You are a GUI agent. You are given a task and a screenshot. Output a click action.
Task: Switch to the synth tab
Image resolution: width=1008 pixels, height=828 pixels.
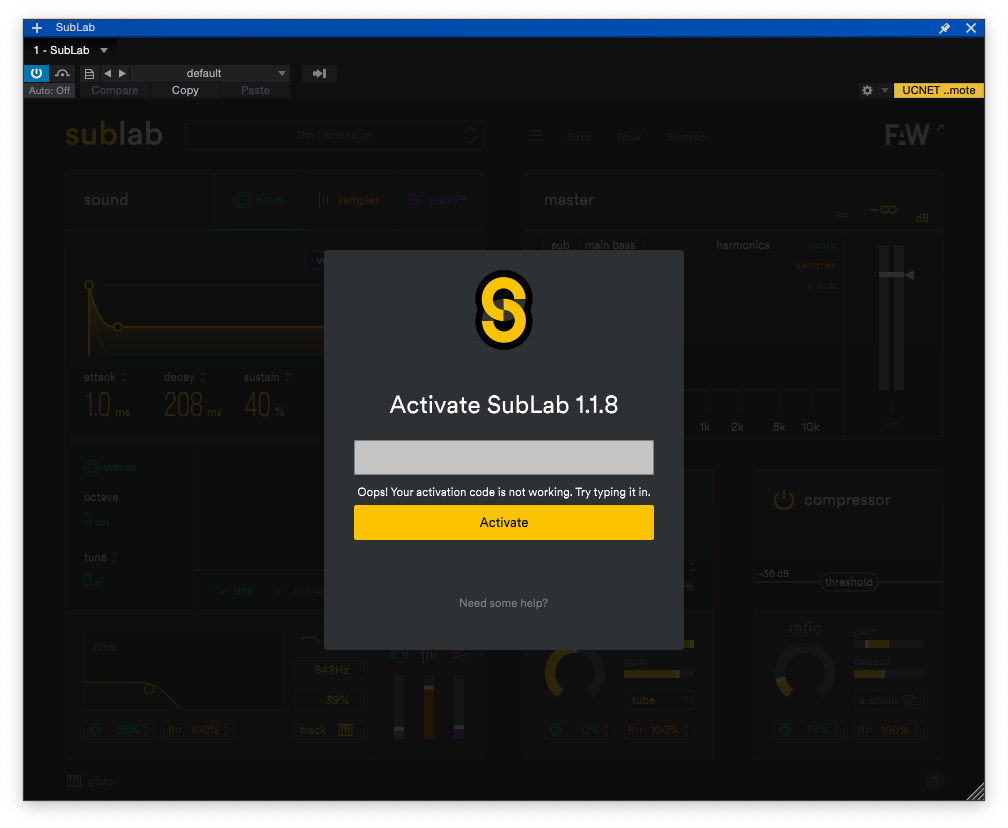click(x=259, y=200)
